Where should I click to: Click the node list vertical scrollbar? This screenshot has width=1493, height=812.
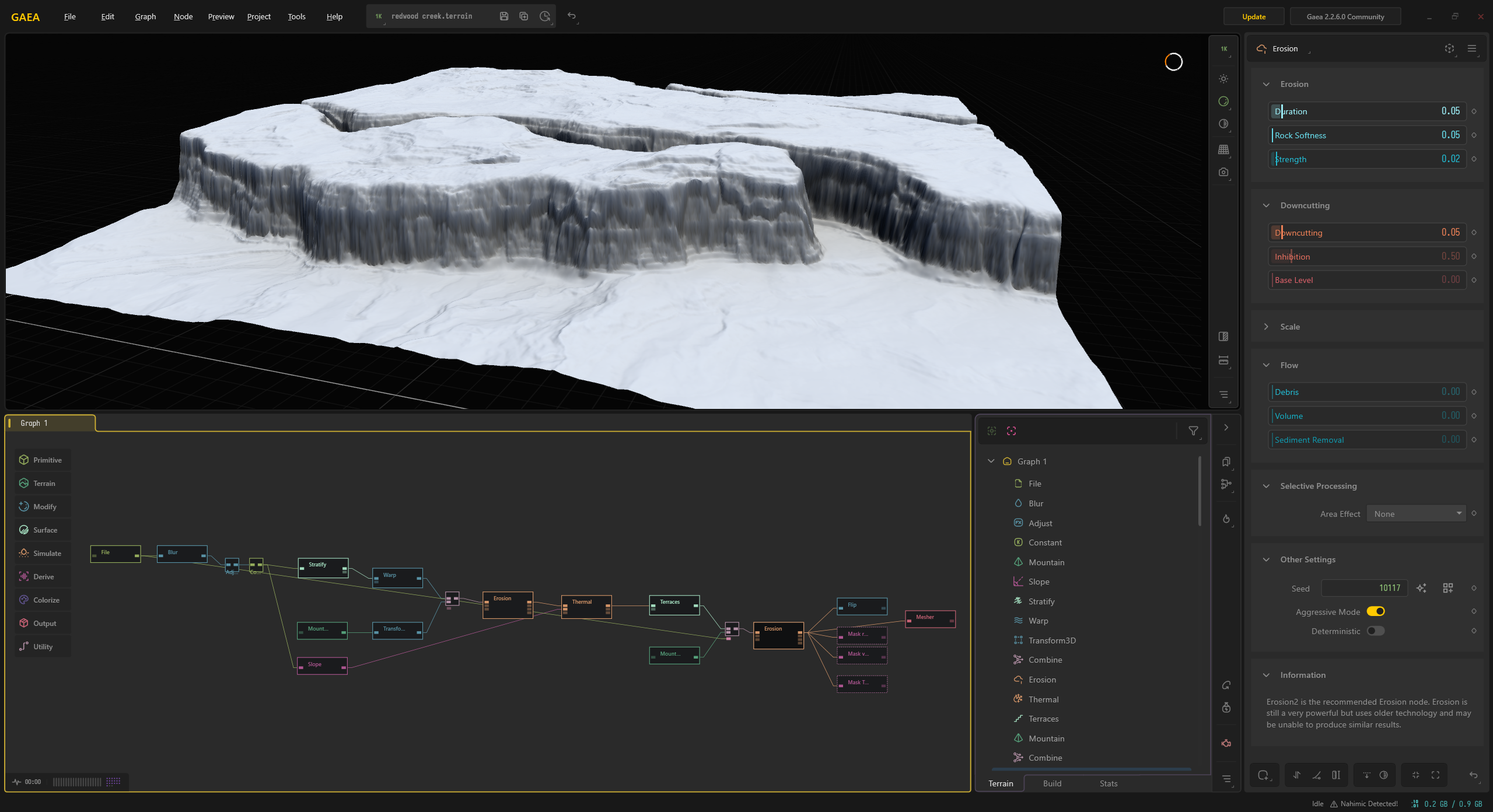[x=1200, y=491]
